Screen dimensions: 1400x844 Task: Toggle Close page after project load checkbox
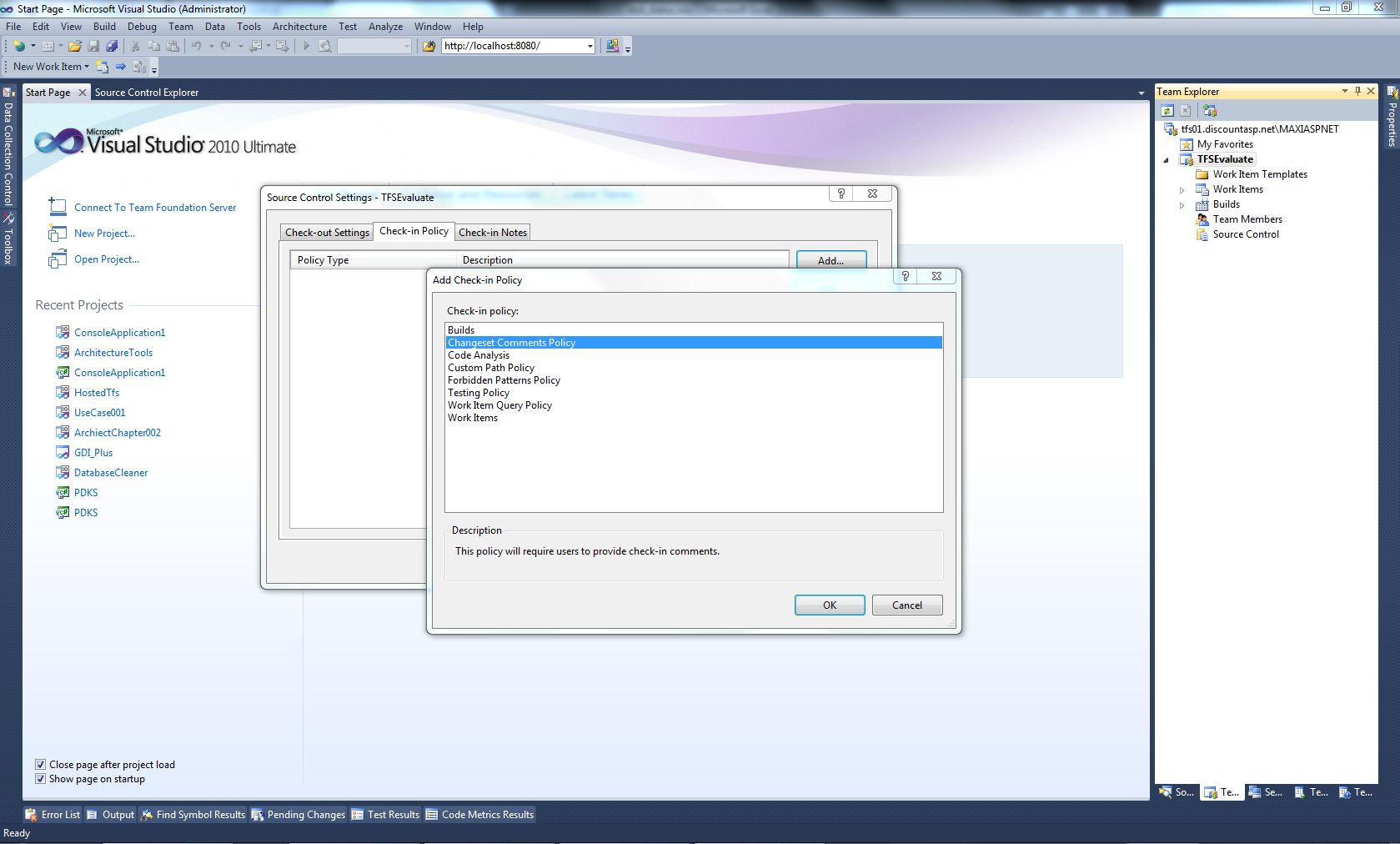click(x=40, y=764)
